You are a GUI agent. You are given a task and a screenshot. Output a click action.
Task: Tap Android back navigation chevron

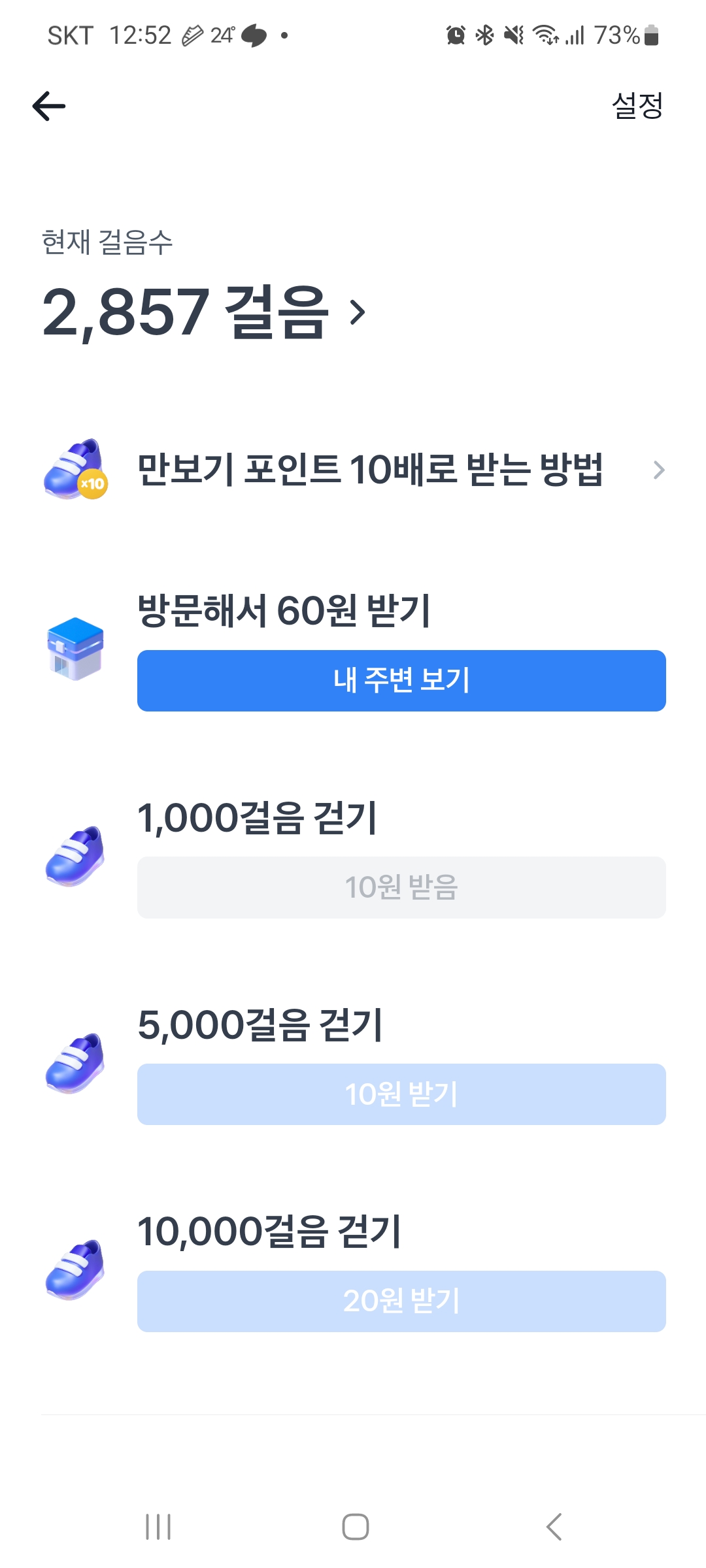(554, 1527)
